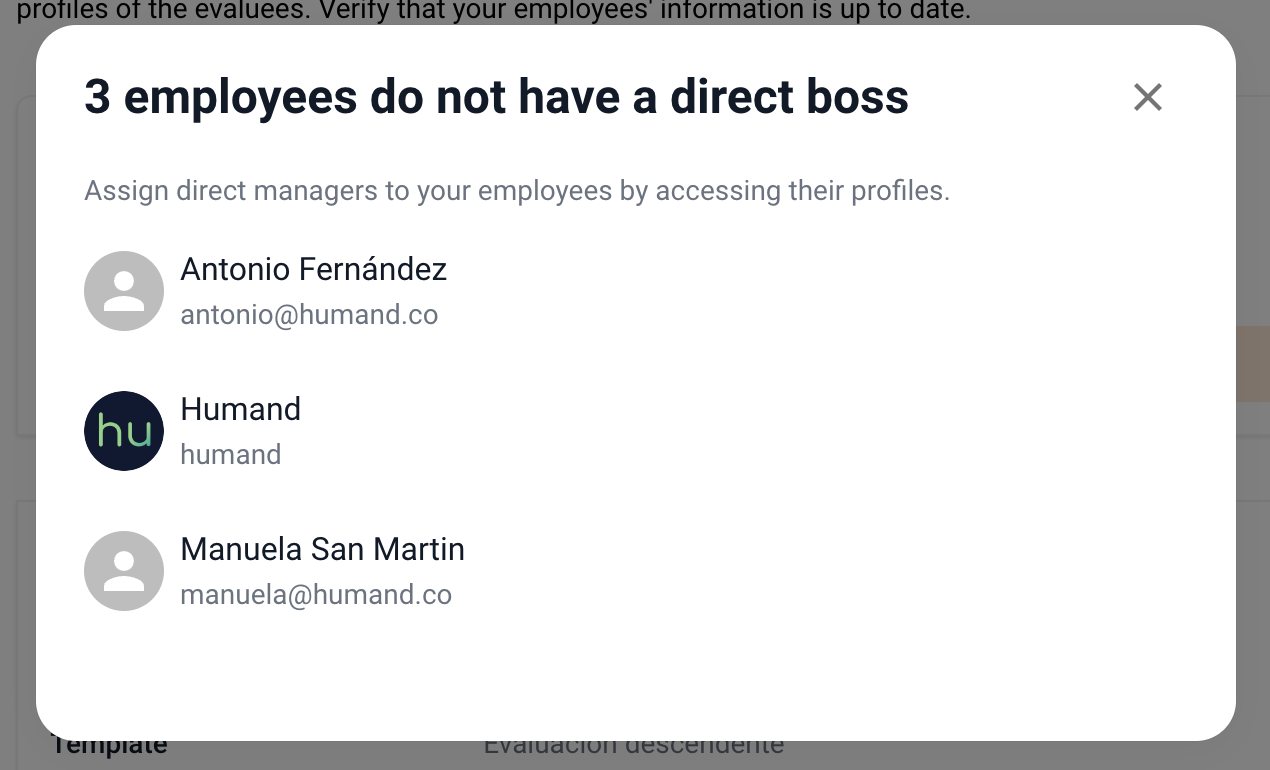Click the partially hidden orange button behind dialog
Image resolution: width=1270 pixels, height=770 pixels.
coord(1252,364)
